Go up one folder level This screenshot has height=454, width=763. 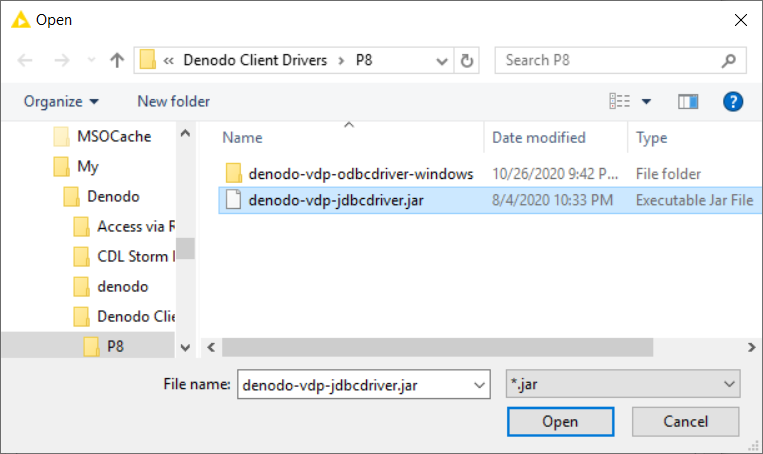tap(117, 60)
